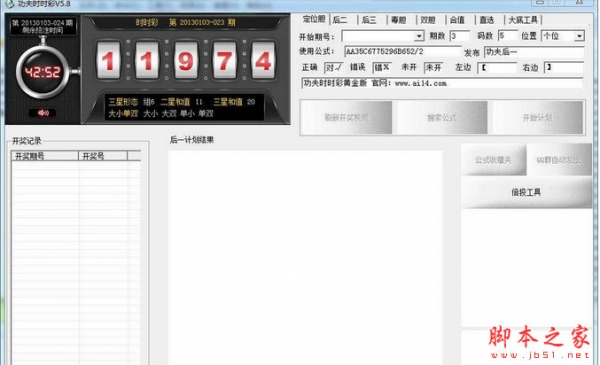Click the 刷新开奖视频 button
Screen dimensions: 600x365
346,117
